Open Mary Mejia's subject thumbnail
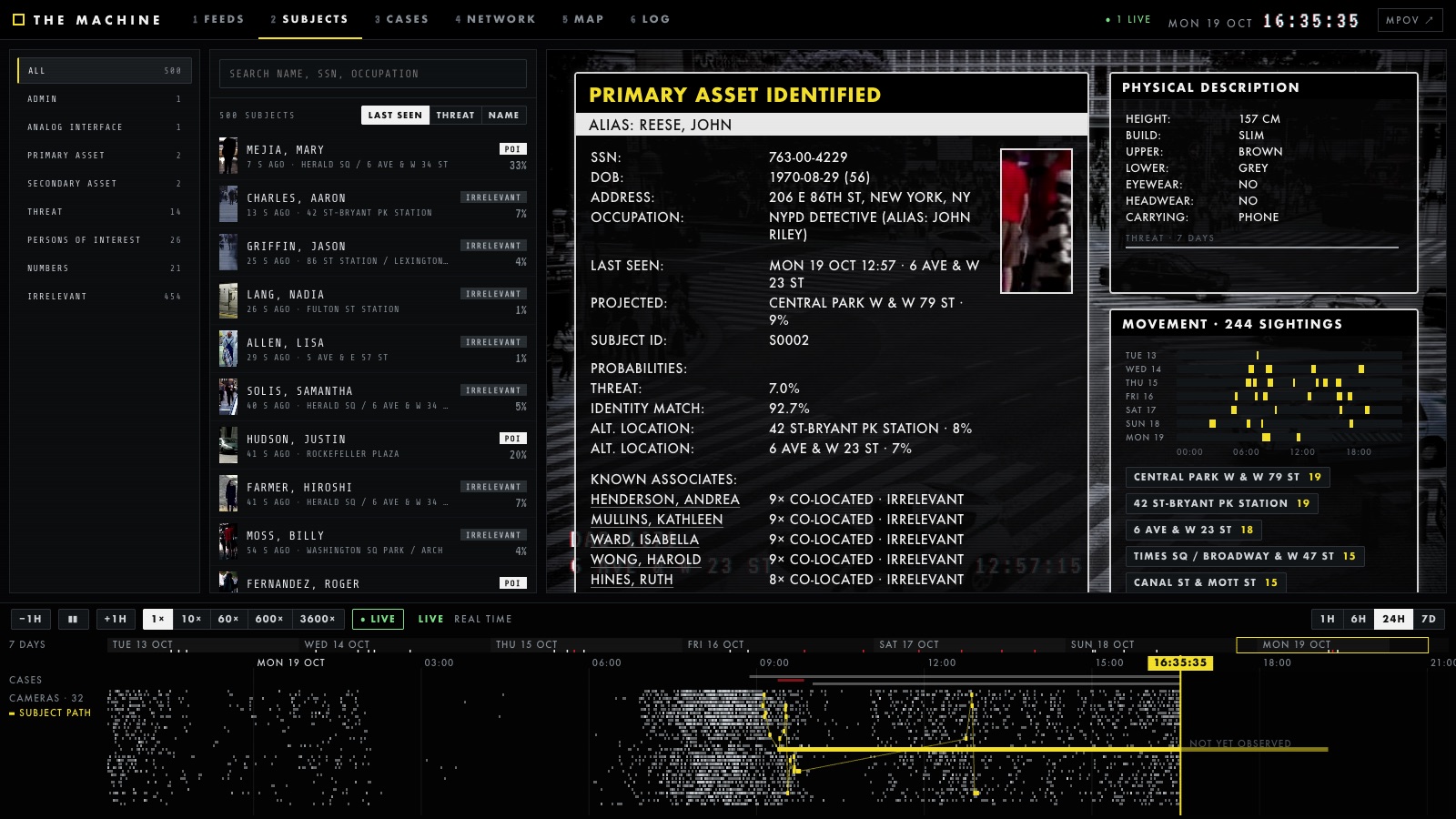This screenshot has width=1456, height=819. click(228, 157)
